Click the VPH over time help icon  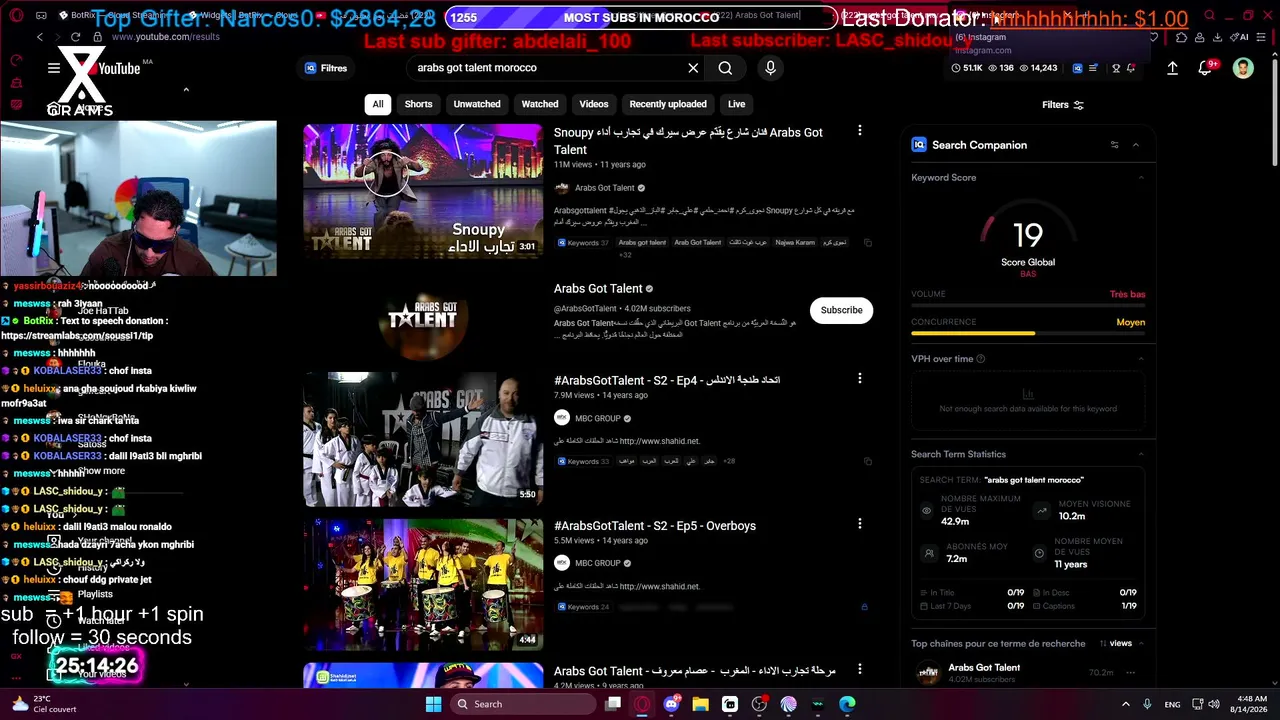[980, 359]
